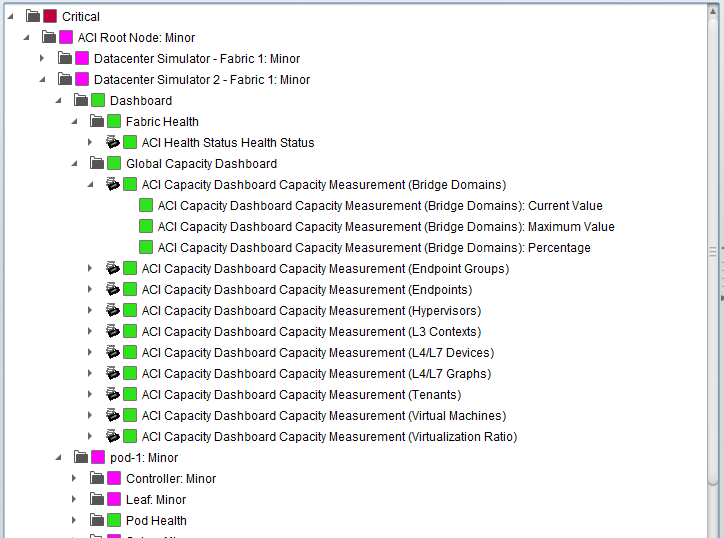
Task: Collapse Datacenter Simulator 2 - Fabric 1 node
Action: (x=42, y=79)
